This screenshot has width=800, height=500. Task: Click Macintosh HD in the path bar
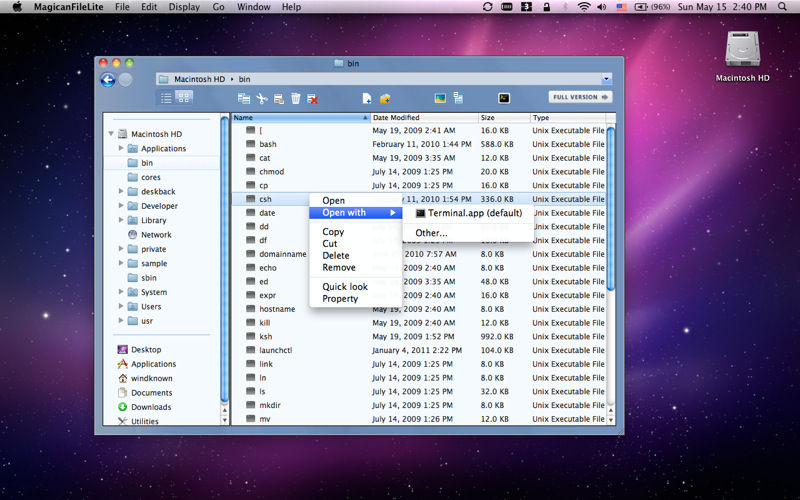click(199, 79)
